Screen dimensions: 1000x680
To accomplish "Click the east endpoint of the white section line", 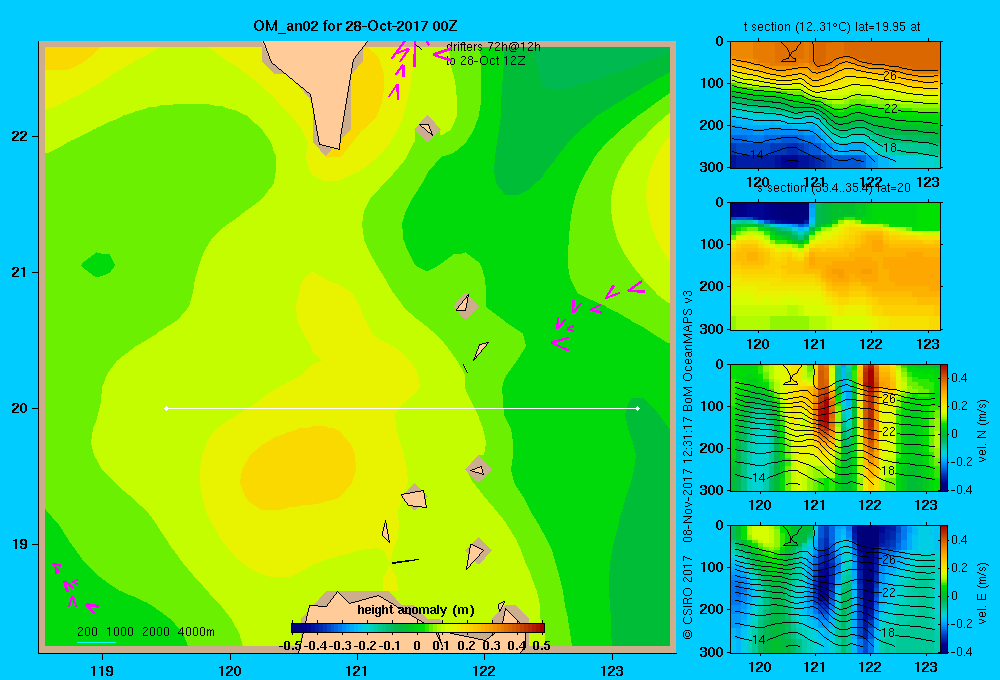I will click(x=638, y=408).
